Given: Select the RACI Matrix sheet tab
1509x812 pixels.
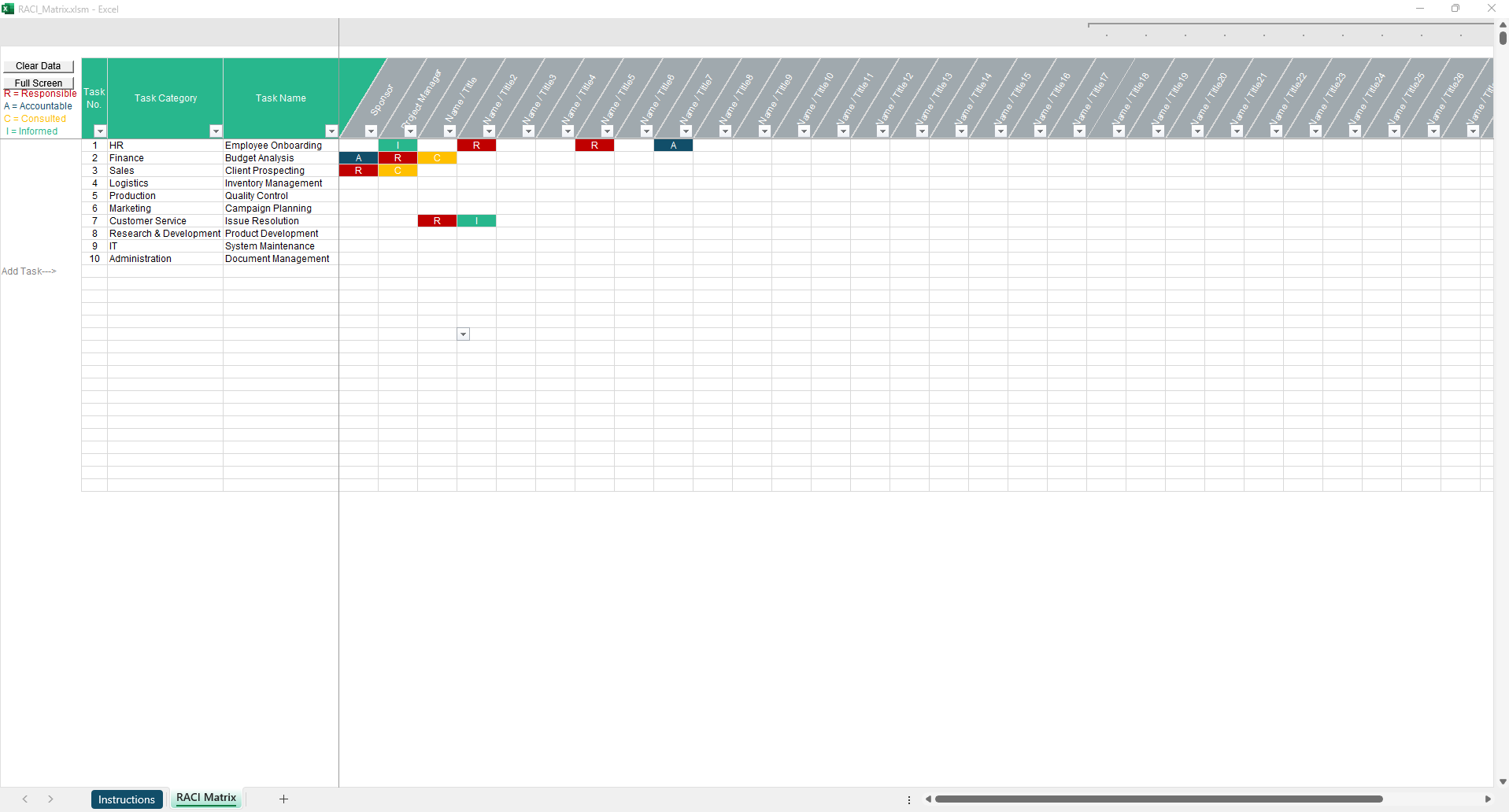Looking at the screenshot, I should pos(206,798).
